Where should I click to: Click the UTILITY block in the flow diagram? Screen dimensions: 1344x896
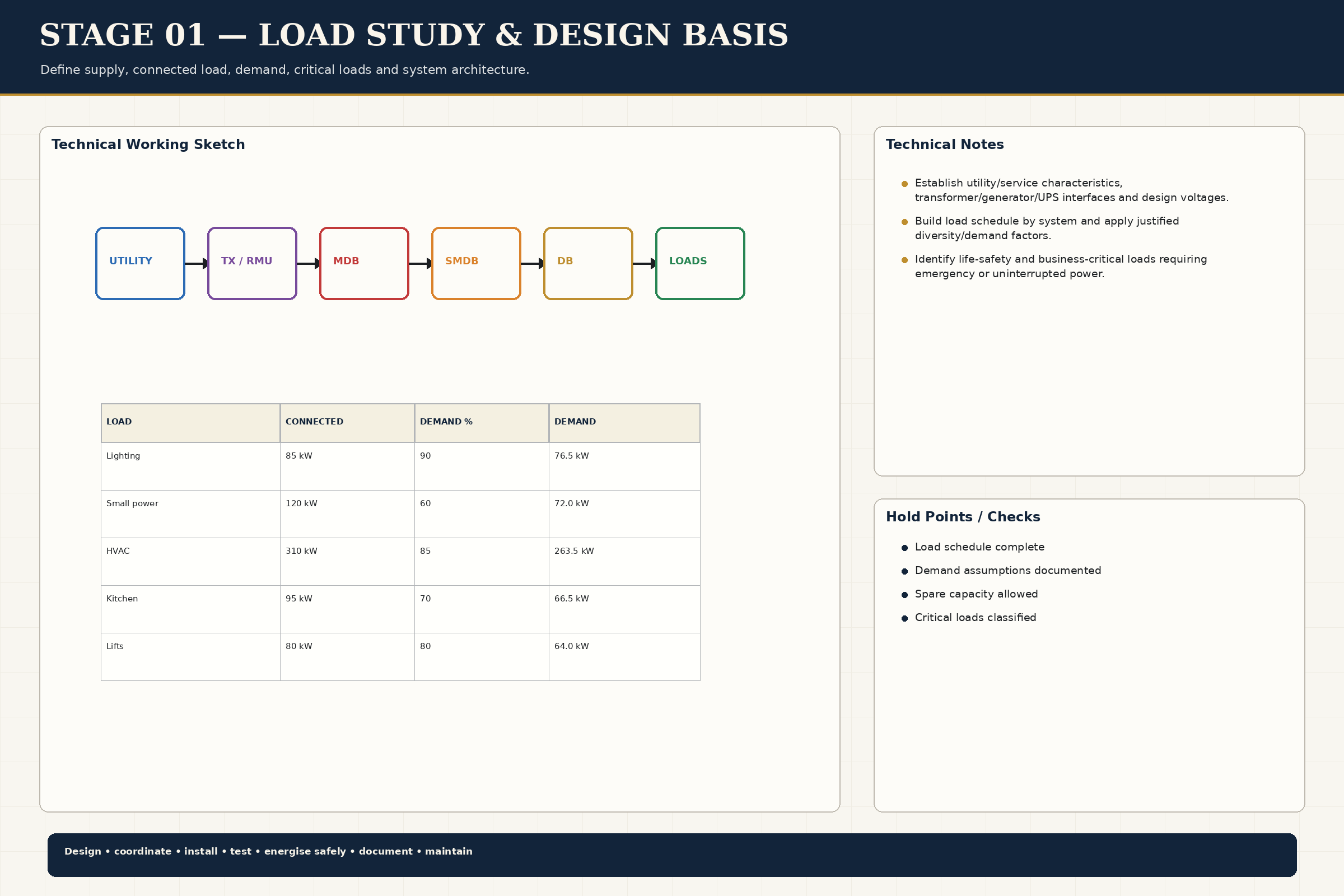pos(140,263)
